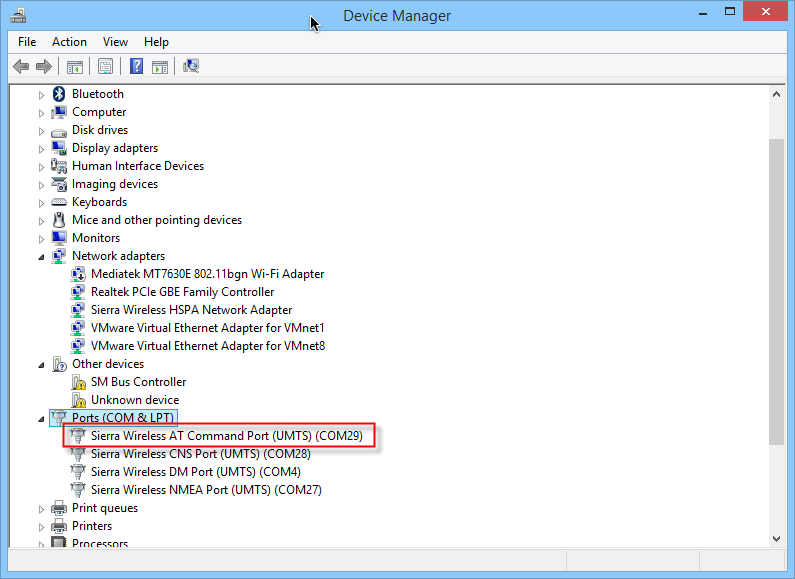Viewport: 795px width, 579px height.
Task: Select Sierra Wireless NMEA Port (COM27)
Action: click(x=206, y=490)
